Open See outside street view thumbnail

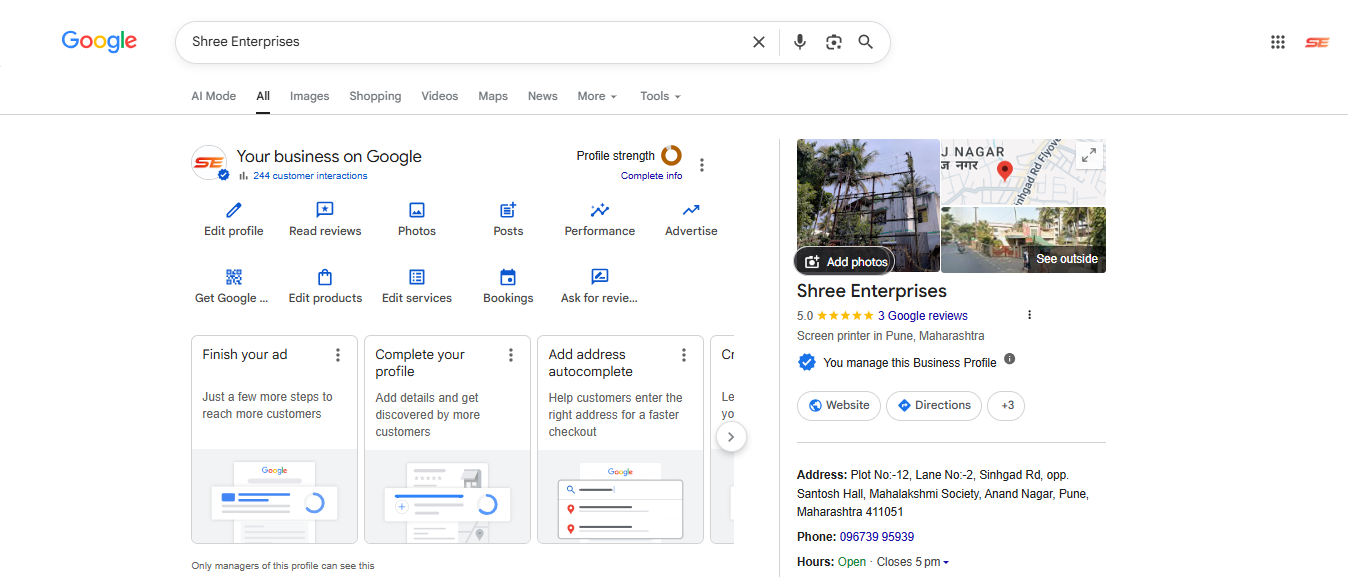tap(1024, 240)
